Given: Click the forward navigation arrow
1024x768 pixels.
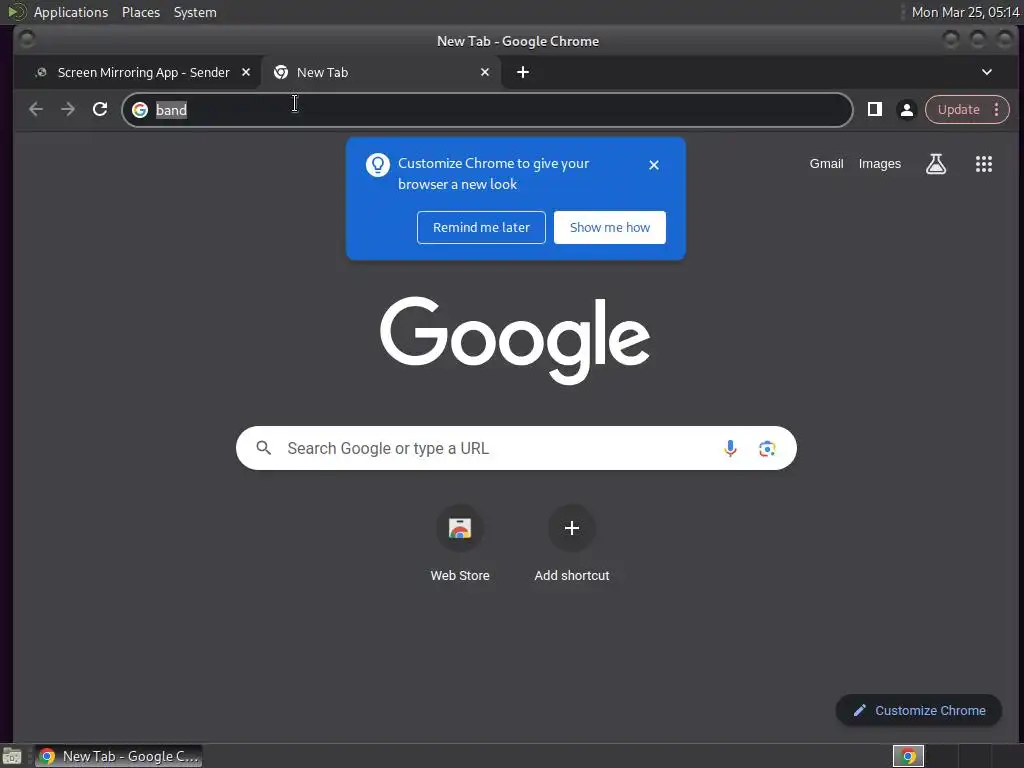Looking at the screenshot, I should point(68,109).
